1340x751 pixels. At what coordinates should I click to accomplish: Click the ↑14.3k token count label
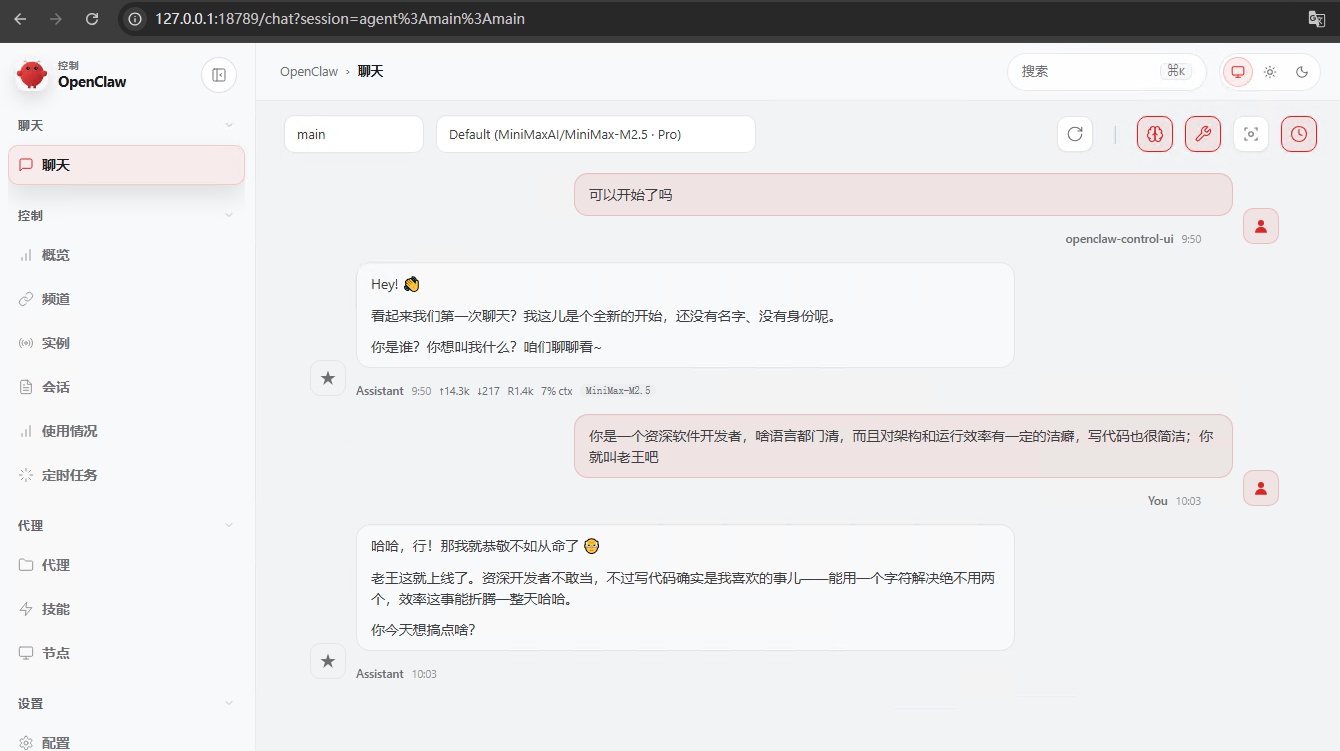454,391
